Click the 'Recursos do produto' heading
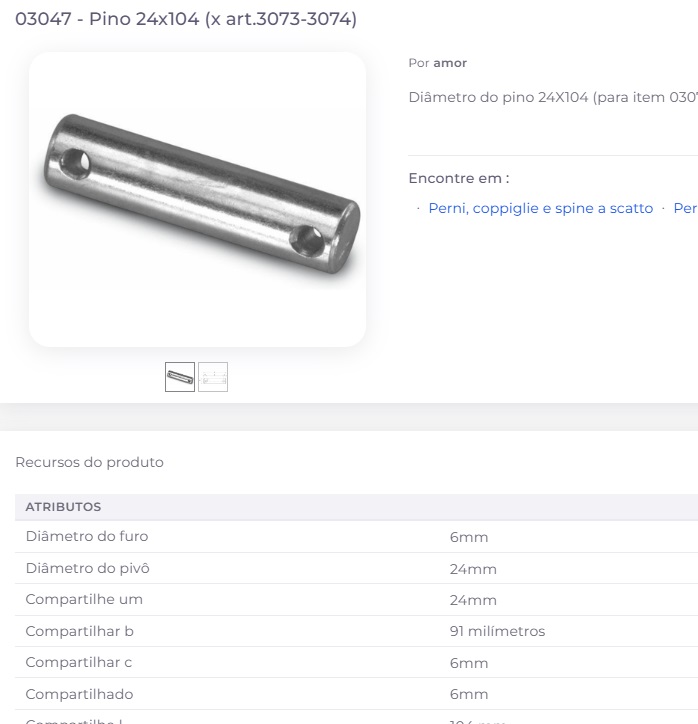Image resolution: width=698 pixels, height=724 pixels. click(90, 462)
